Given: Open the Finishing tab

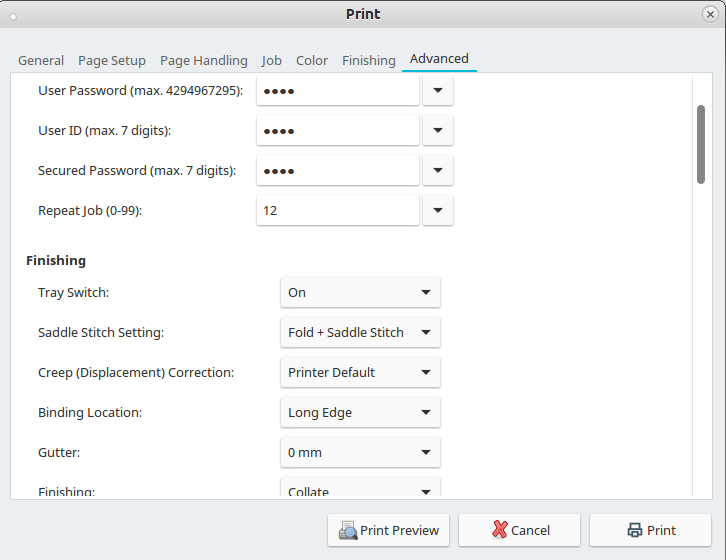Looking at the screenshot, I should point(369,60).
